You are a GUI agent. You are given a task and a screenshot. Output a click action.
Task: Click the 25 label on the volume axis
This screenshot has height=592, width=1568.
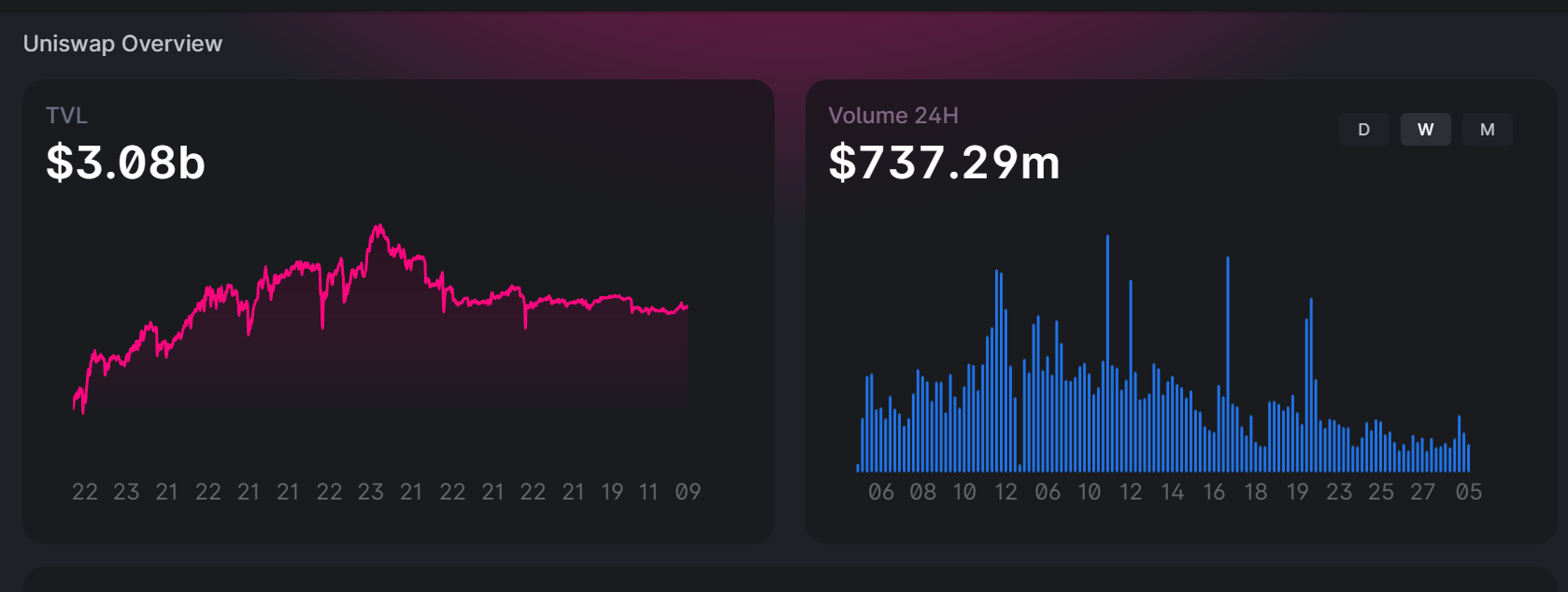1381,492
